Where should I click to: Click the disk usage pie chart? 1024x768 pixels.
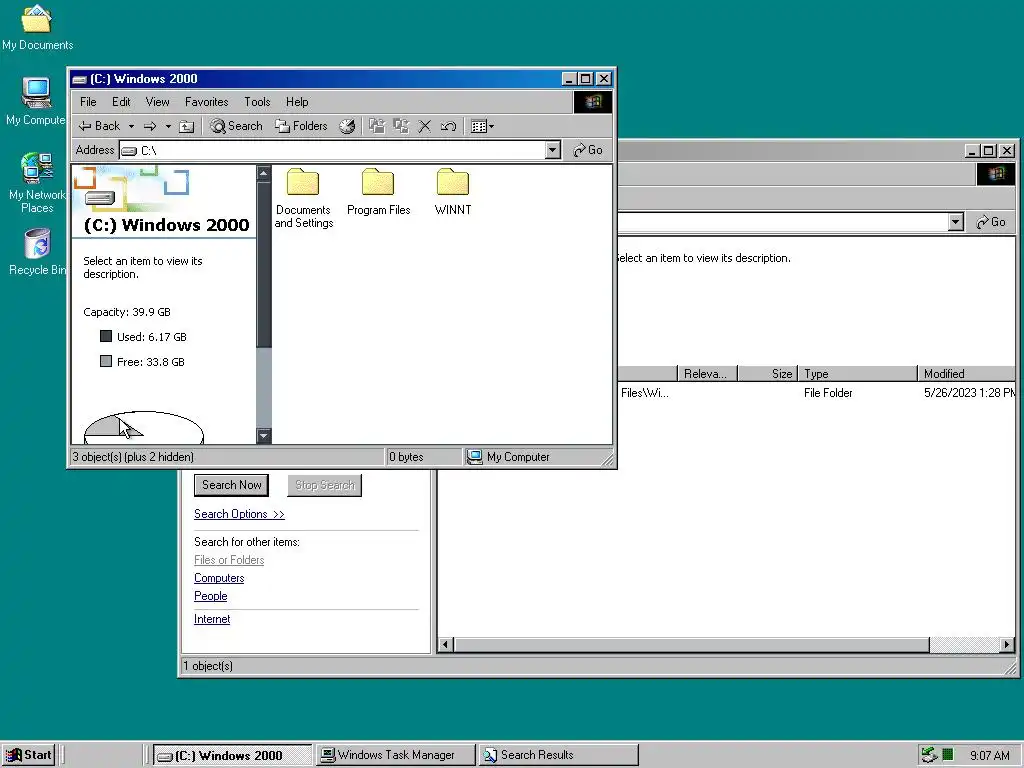click(x=144, y=428)
